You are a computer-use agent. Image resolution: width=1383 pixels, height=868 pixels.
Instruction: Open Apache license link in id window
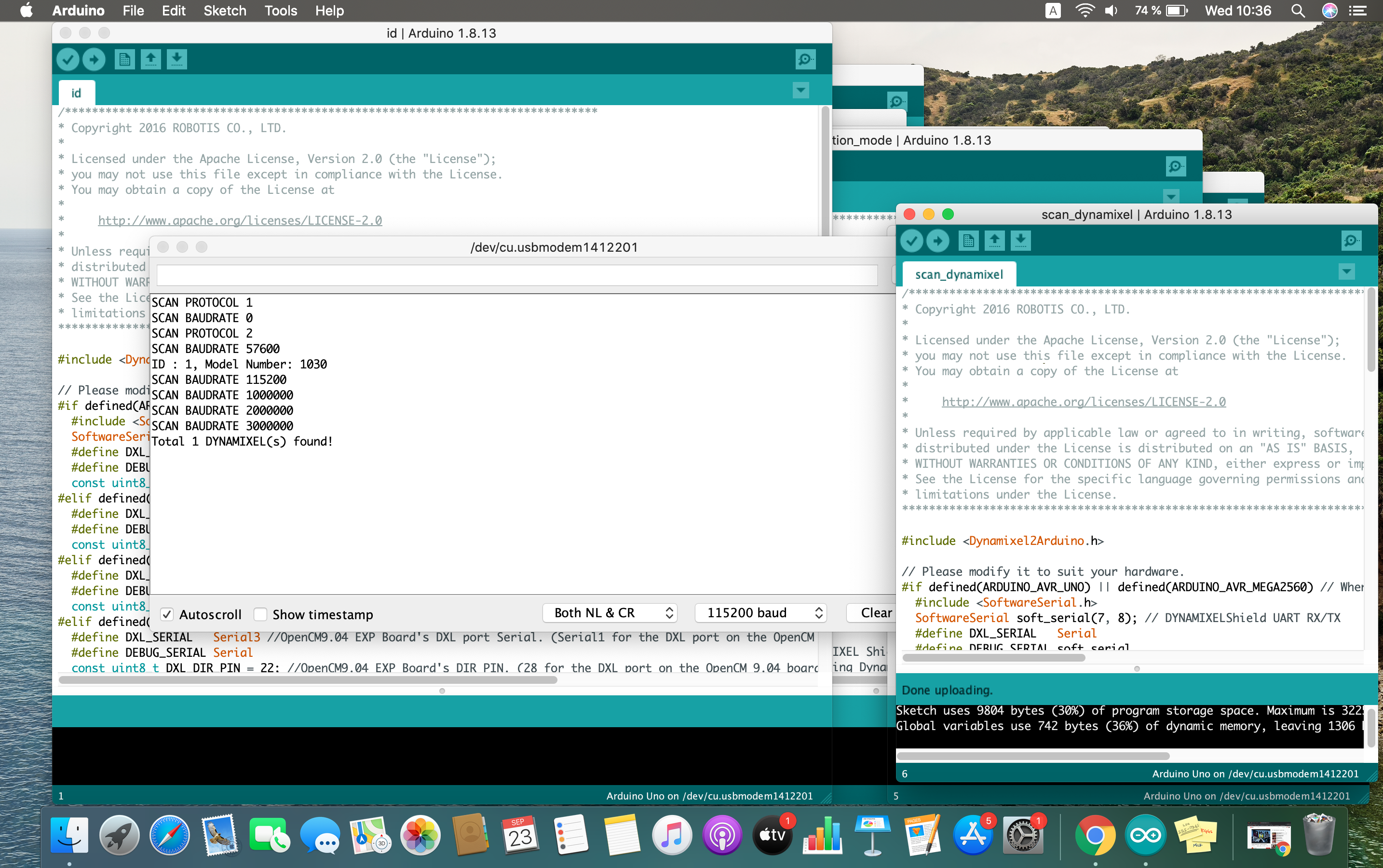point(240,220)
